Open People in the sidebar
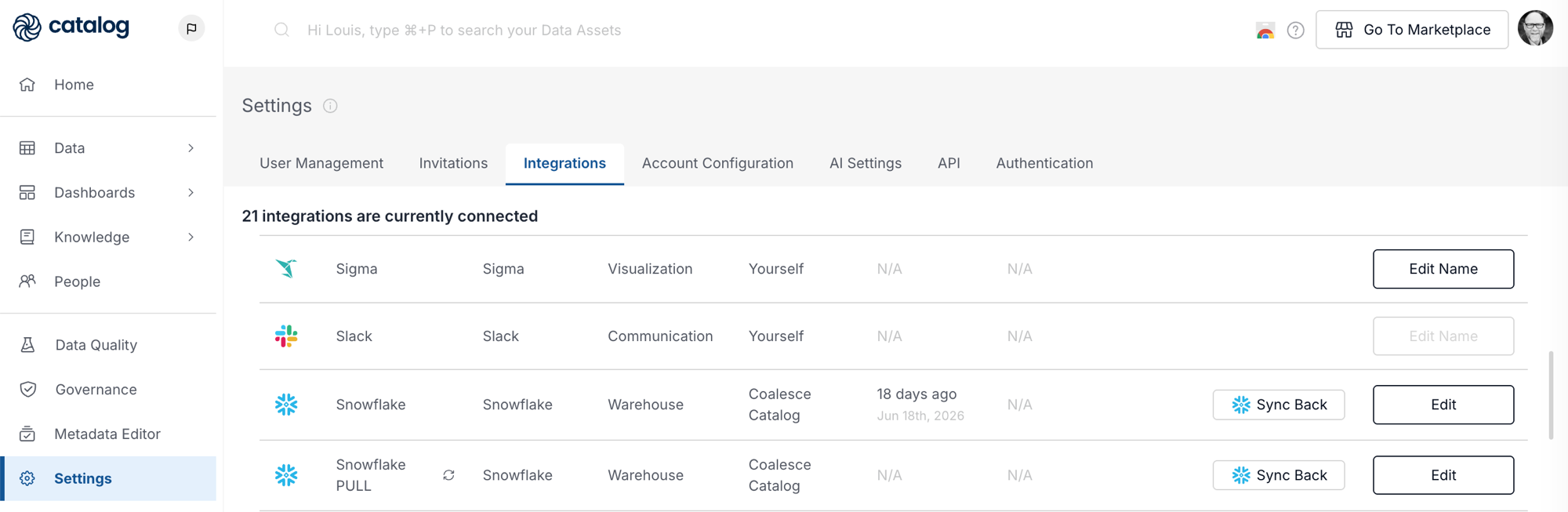This screenshot has width=1568, height=512. click(x=108, y=281)
